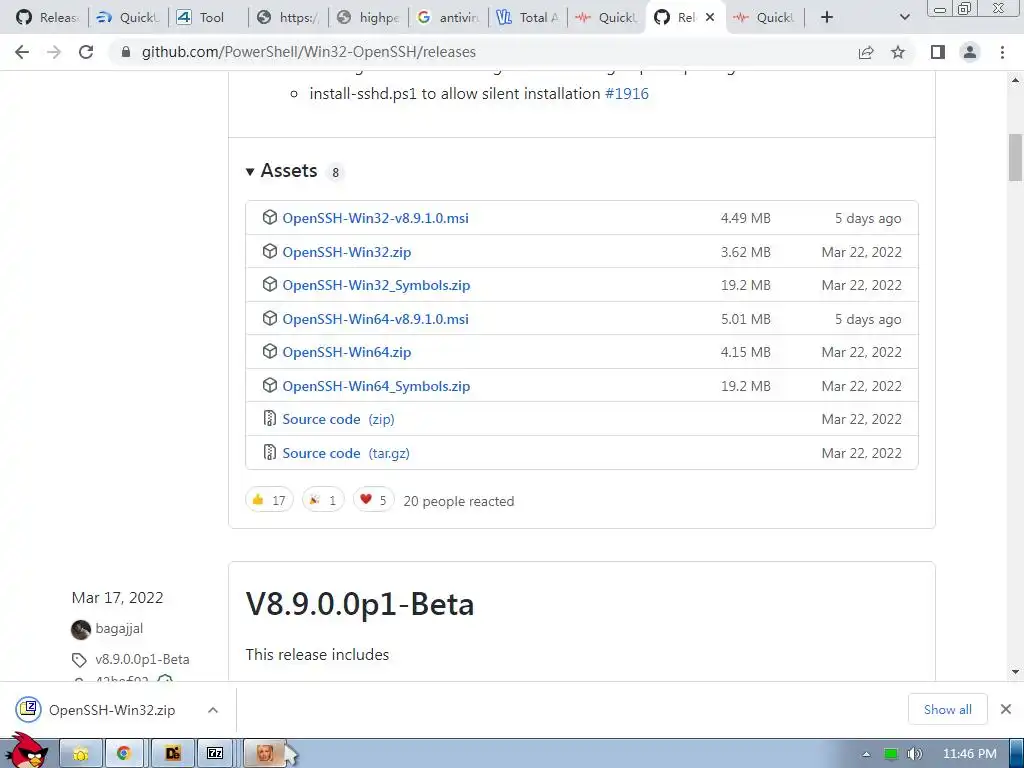Open the Chrome three-dot menu
Viewport: 1024px width, 768px height.
[1002, 52]
